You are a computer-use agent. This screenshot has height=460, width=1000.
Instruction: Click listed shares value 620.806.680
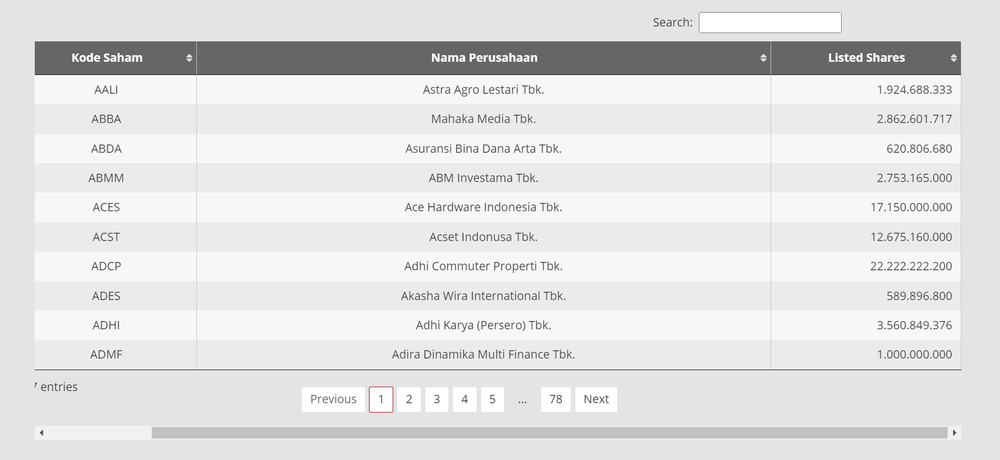[919, 149]
